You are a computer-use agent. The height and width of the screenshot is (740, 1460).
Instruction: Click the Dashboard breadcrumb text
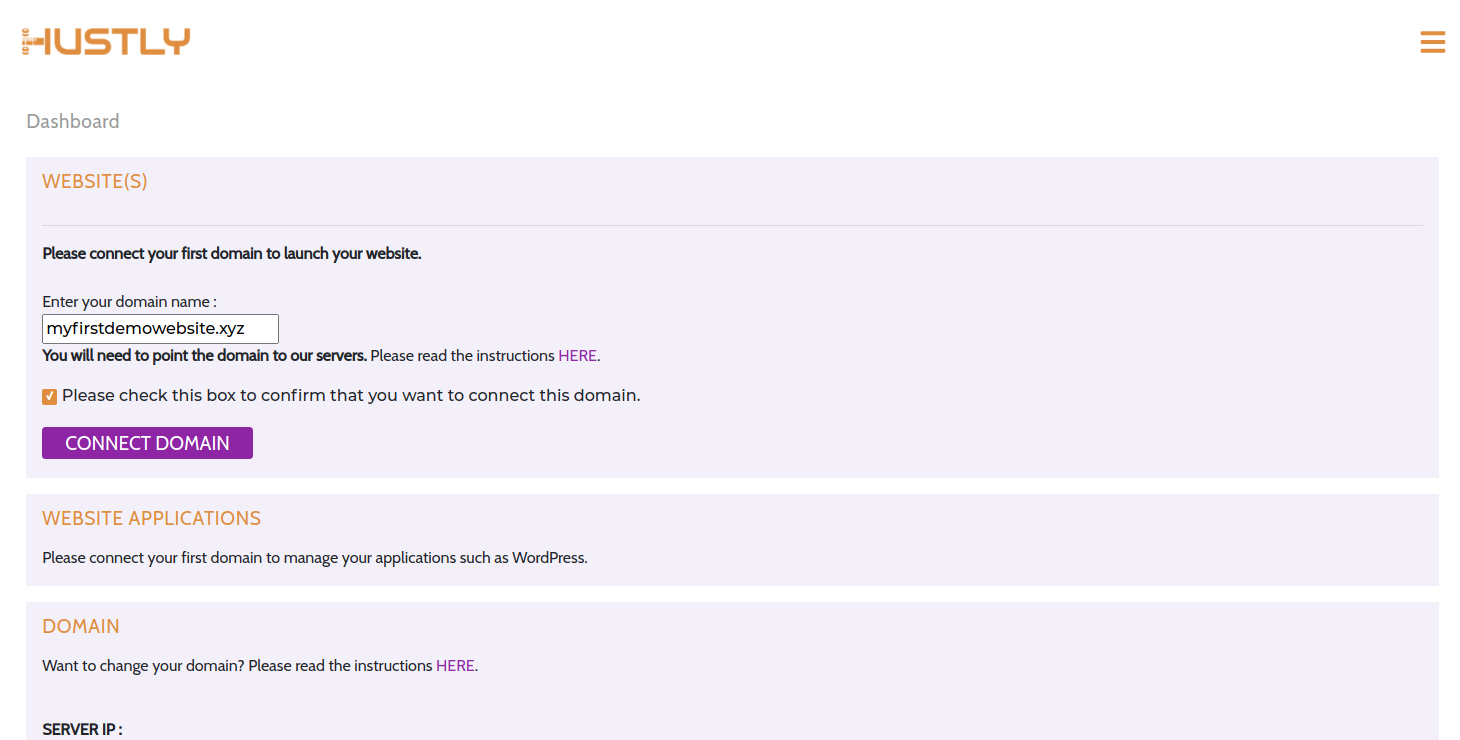tap(73, 121)
